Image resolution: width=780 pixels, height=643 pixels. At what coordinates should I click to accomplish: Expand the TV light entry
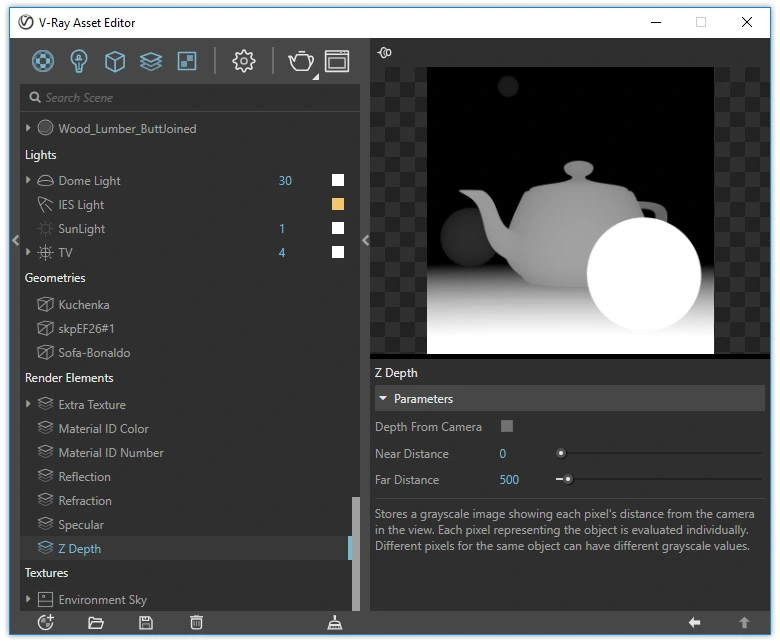tap(28, 252)
